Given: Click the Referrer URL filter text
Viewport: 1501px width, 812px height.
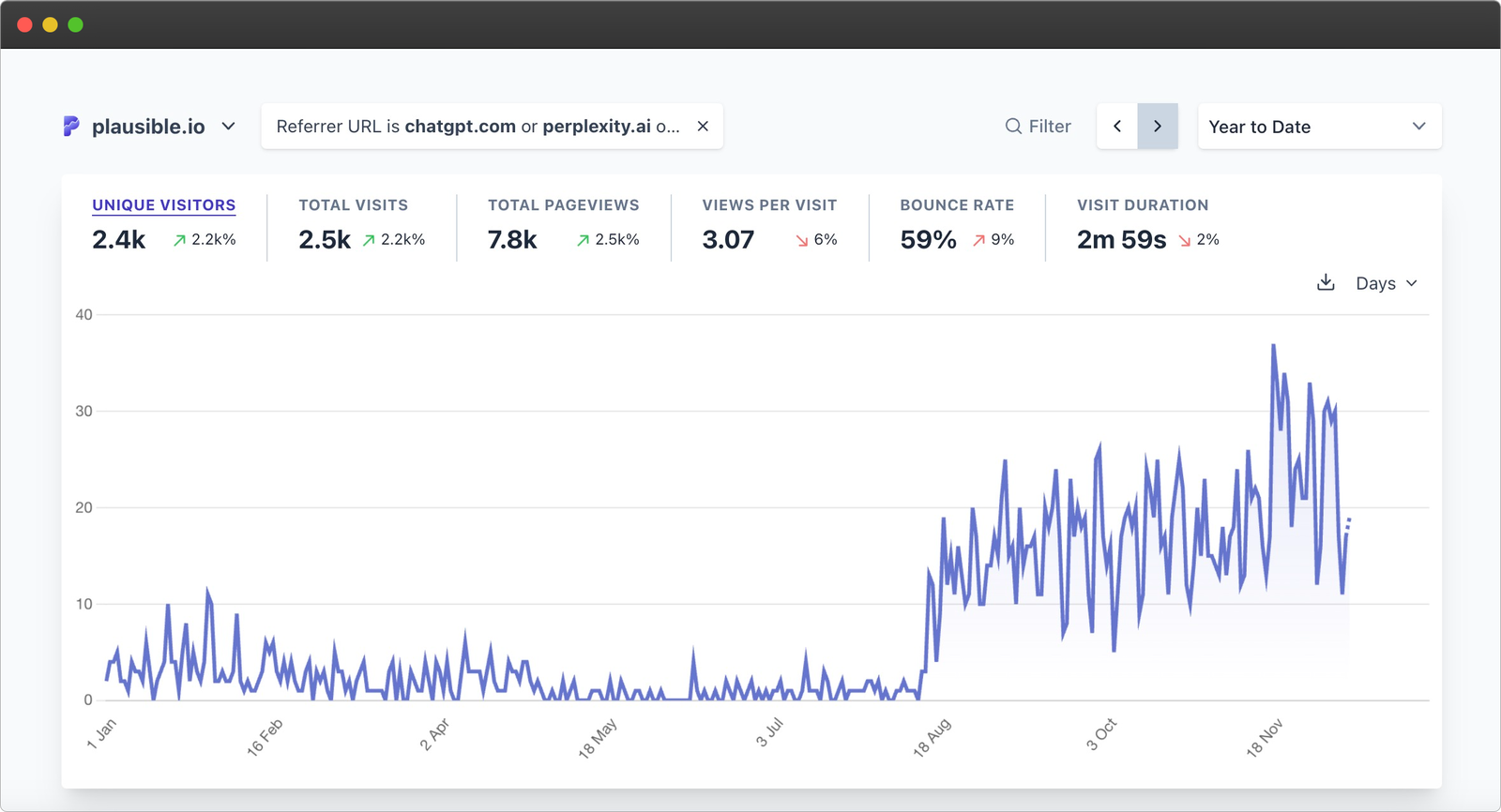Looking at the screenshot, I should 477,127.
